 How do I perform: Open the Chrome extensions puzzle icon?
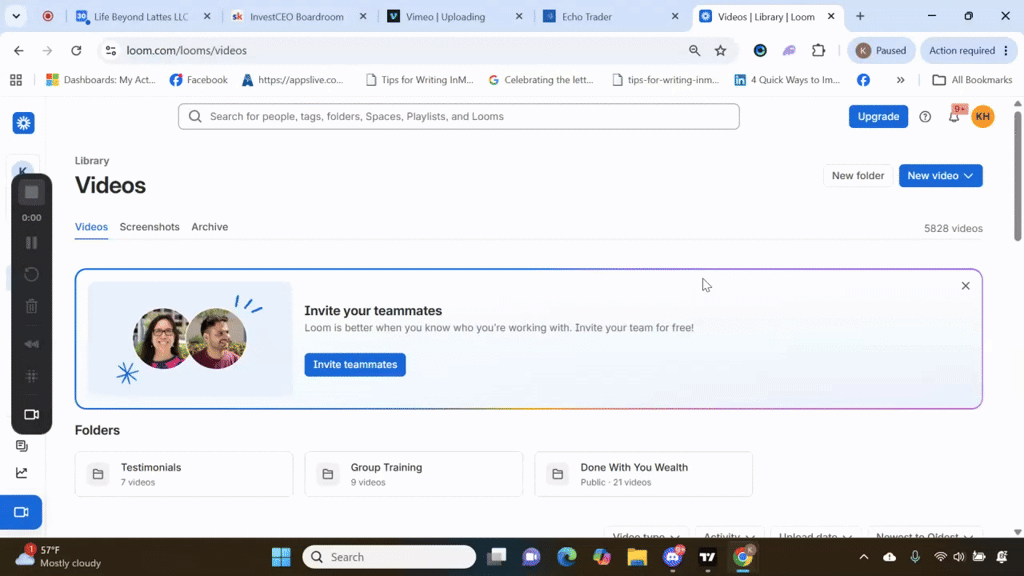818,50
